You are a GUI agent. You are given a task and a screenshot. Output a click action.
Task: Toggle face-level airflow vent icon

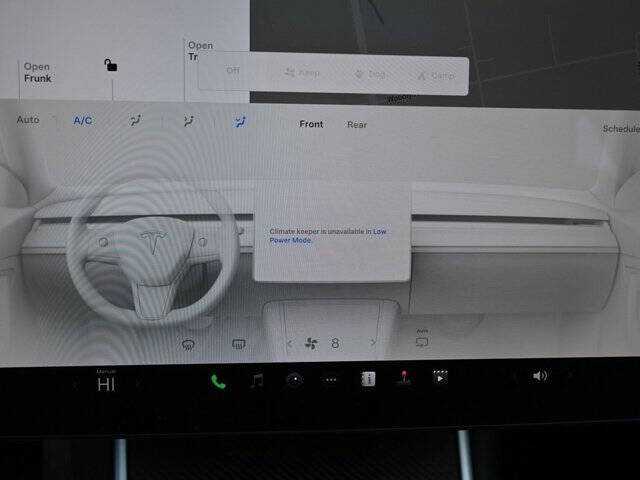pos(188,121)
